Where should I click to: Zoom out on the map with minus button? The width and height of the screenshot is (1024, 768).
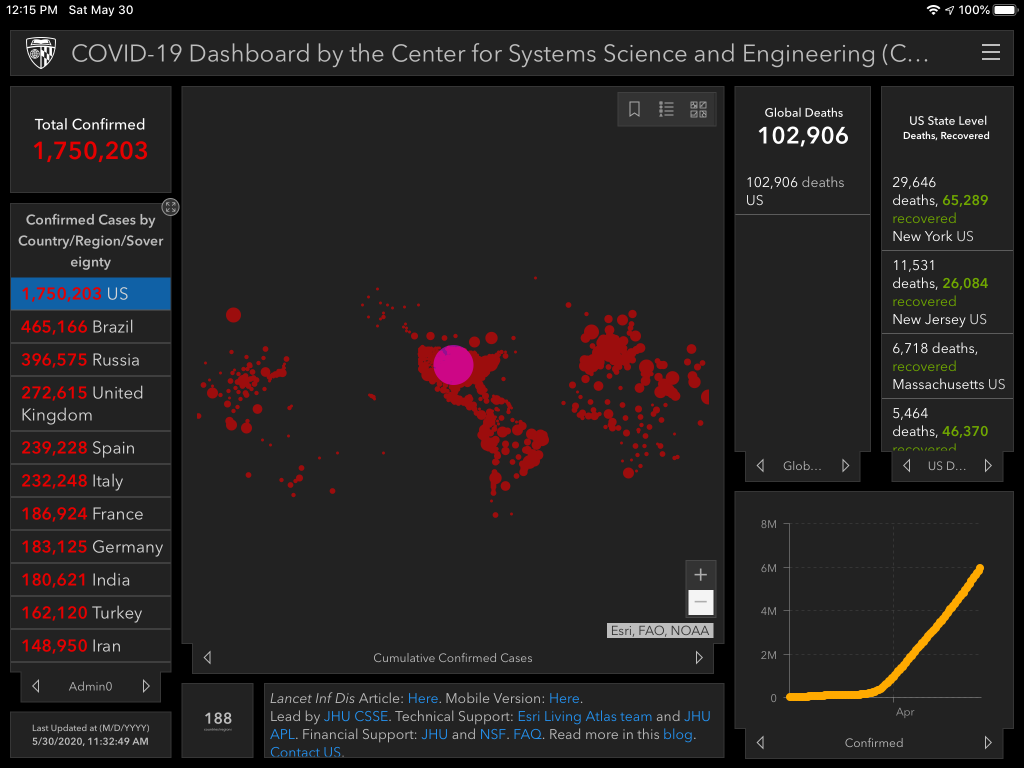700,602
